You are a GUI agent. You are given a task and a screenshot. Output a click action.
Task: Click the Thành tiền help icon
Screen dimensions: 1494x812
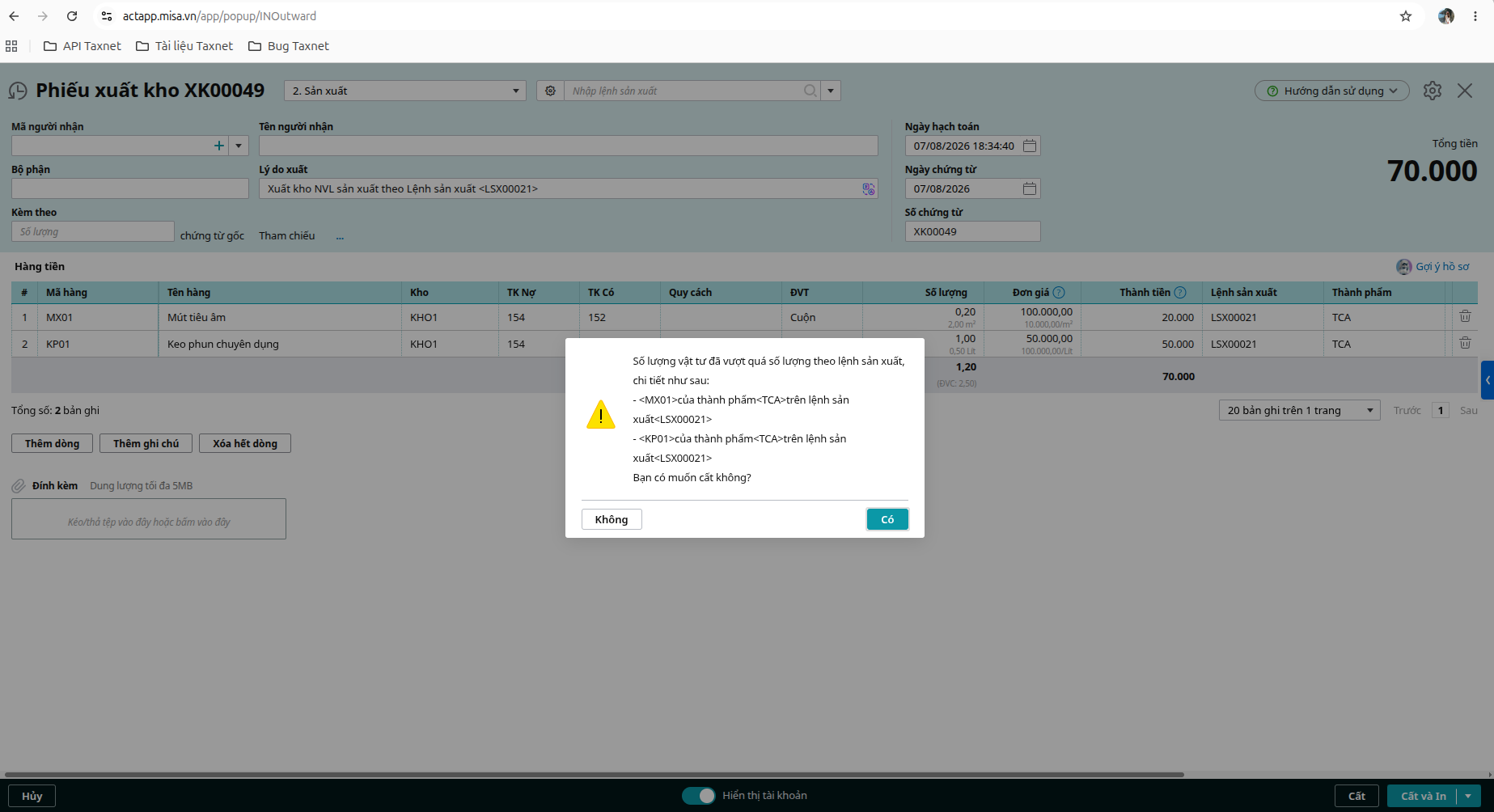[x=1180, y=293]
